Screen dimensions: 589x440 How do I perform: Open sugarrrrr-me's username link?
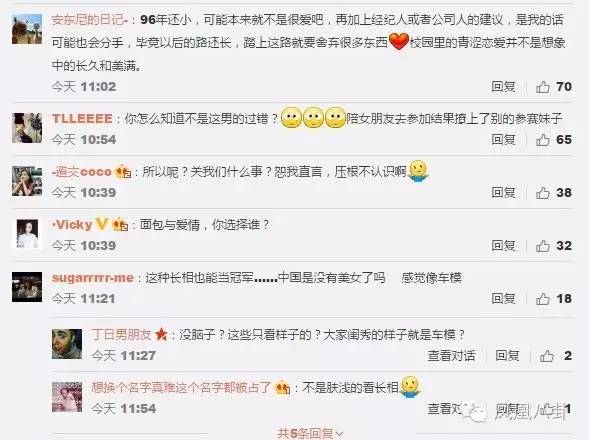click(x=93, y=278)
